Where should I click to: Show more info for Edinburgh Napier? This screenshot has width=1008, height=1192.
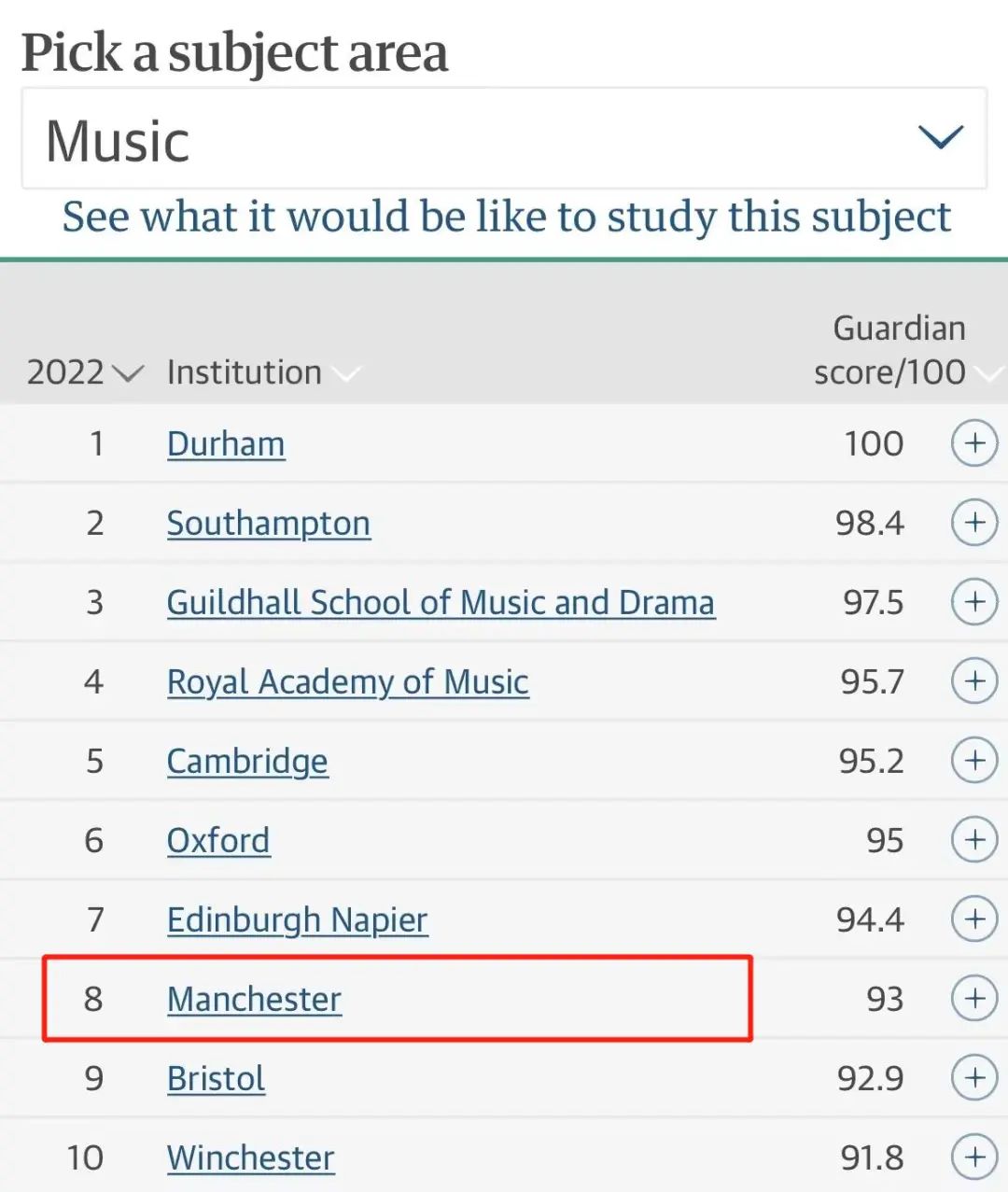[x=974, y=919]
